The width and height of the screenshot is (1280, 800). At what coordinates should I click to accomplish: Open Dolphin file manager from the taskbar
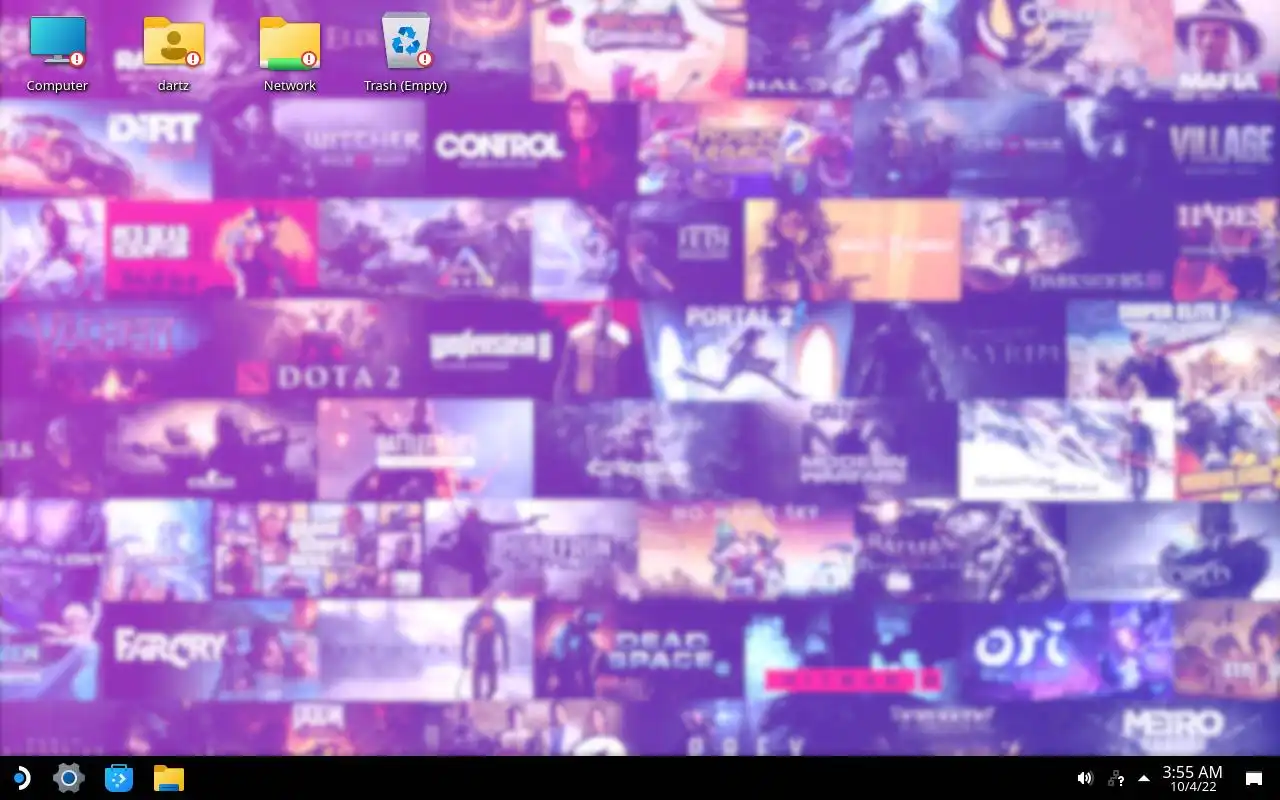point(169,778)
